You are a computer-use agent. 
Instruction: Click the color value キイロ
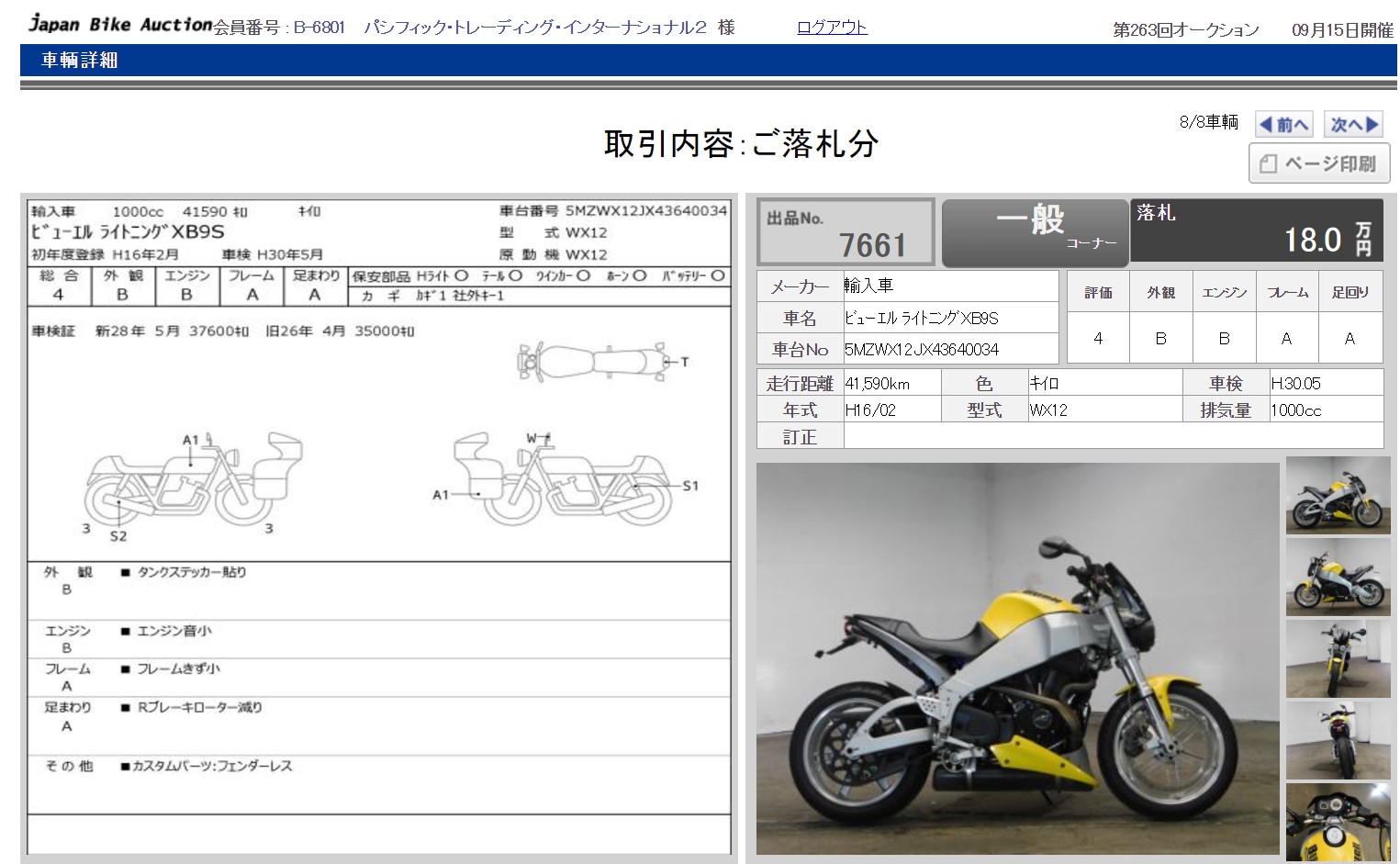pyautogui.click(x=1044, y=384)
